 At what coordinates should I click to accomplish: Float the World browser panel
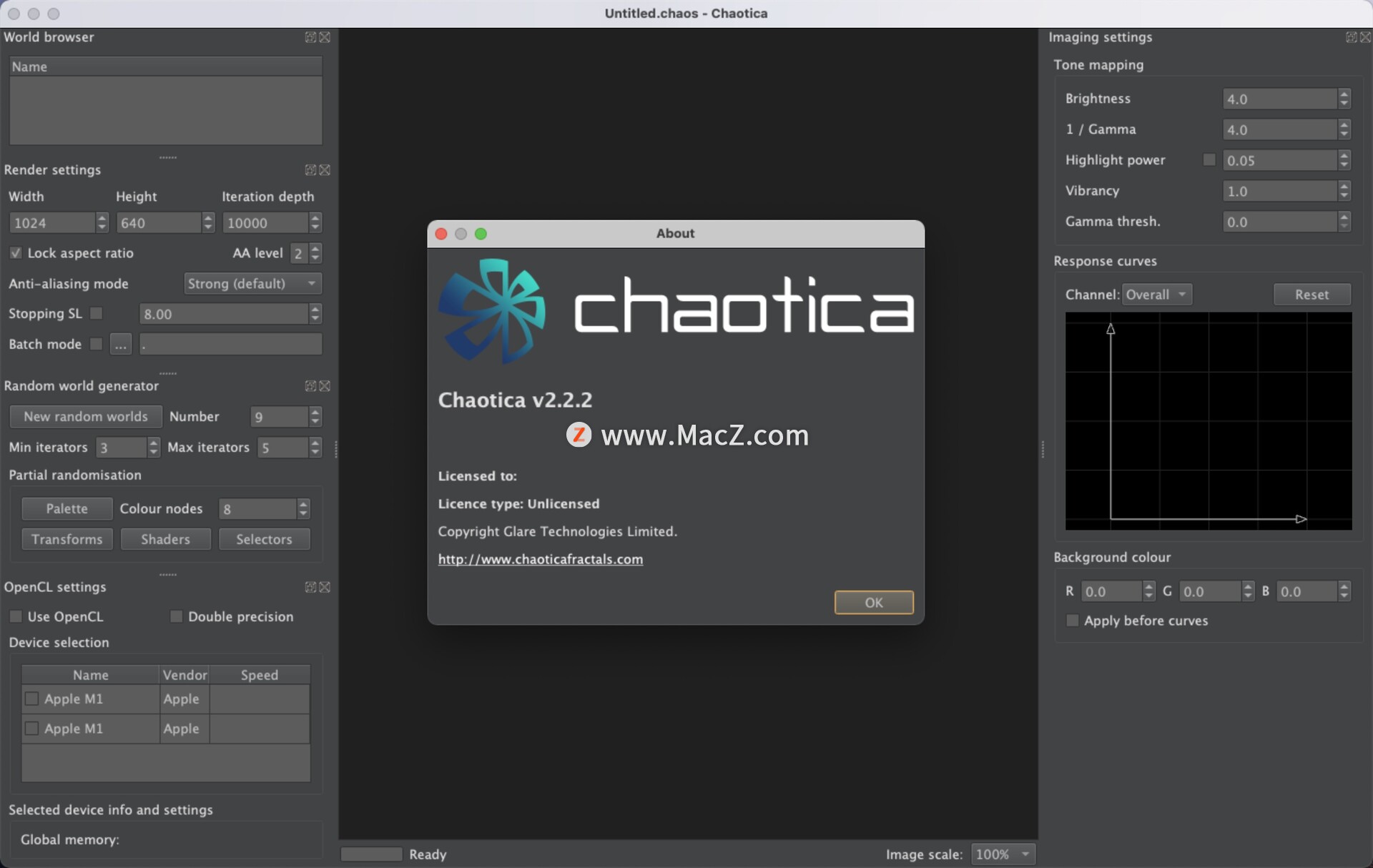point(310,37)
